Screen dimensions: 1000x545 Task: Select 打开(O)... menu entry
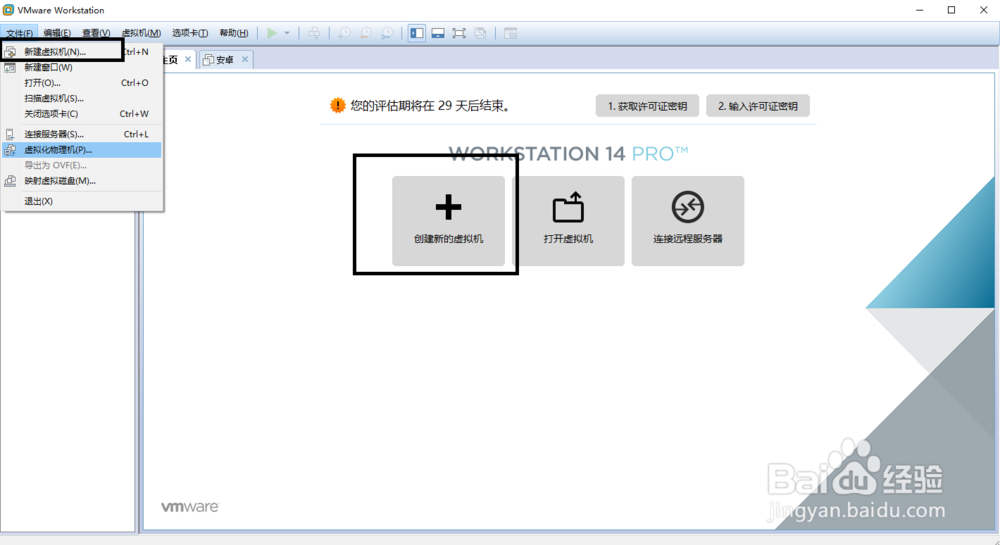(x=82, y=83)
